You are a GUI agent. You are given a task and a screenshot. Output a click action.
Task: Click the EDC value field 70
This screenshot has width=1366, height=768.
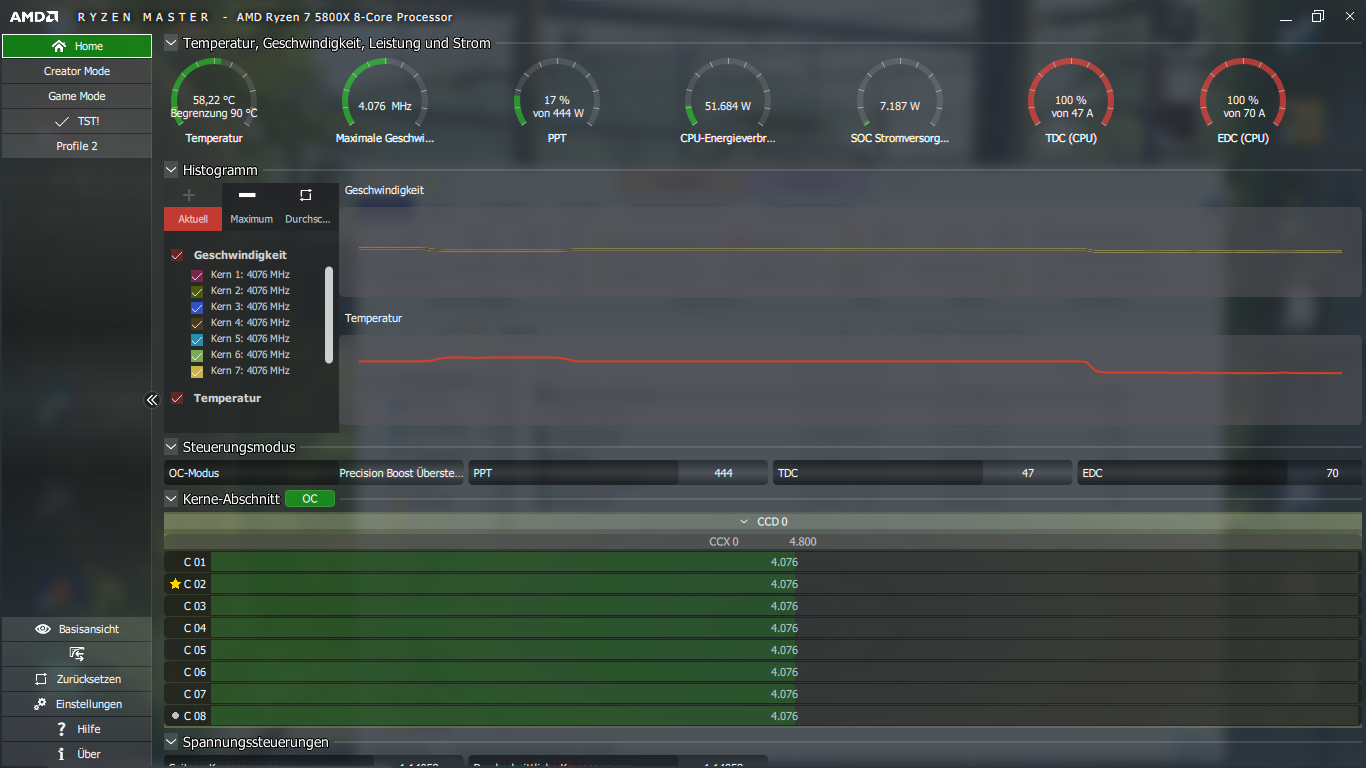tap(1331, 473)
